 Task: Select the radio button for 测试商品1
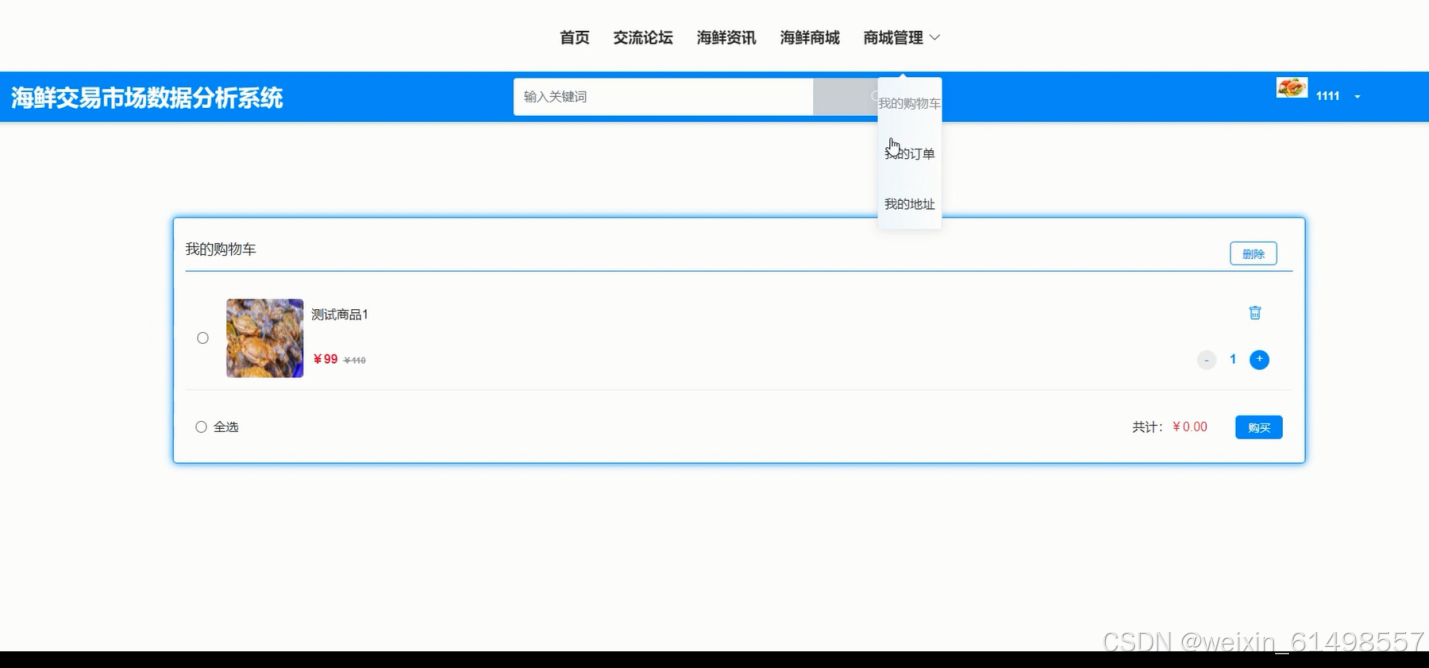point(203,338)
